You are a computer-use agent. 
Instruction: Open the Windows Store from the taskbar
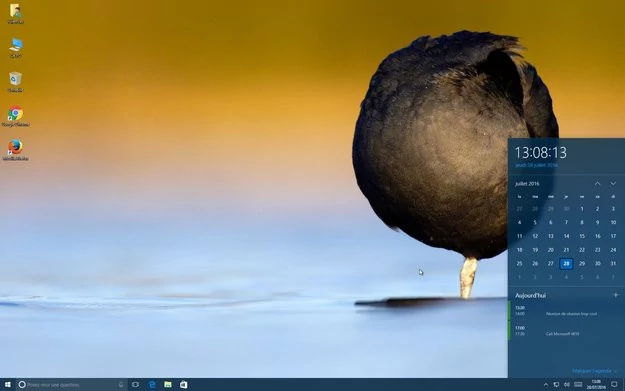pos(183,385)
